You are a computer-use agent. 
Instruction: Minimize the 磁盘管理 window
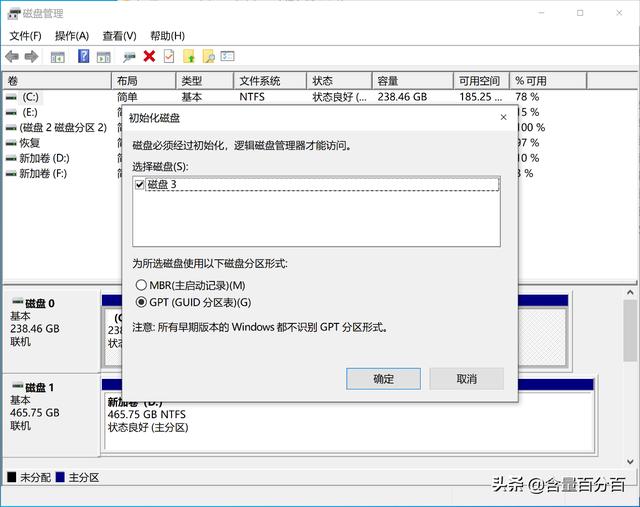click(x=541, y=13)
